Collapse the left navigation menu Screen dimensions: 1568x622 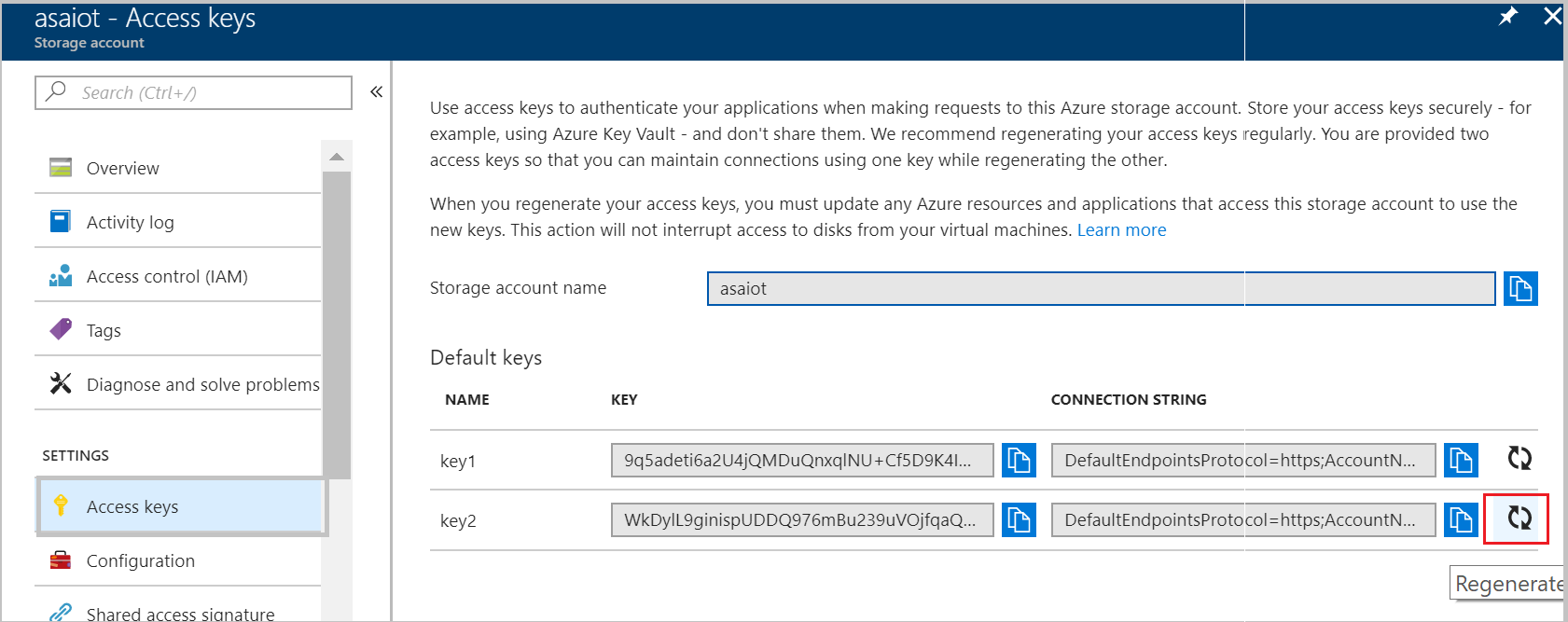tap(376, 91)
